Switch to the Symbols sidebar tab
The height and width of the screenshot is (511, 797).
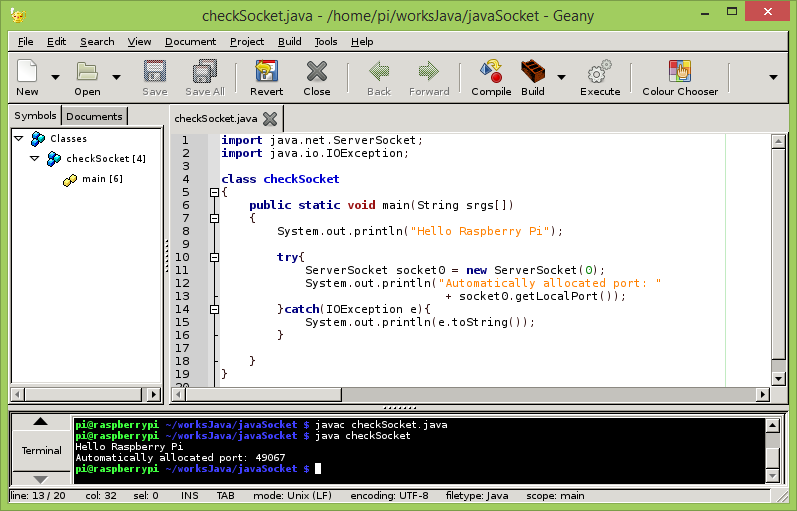coord(35,115)
